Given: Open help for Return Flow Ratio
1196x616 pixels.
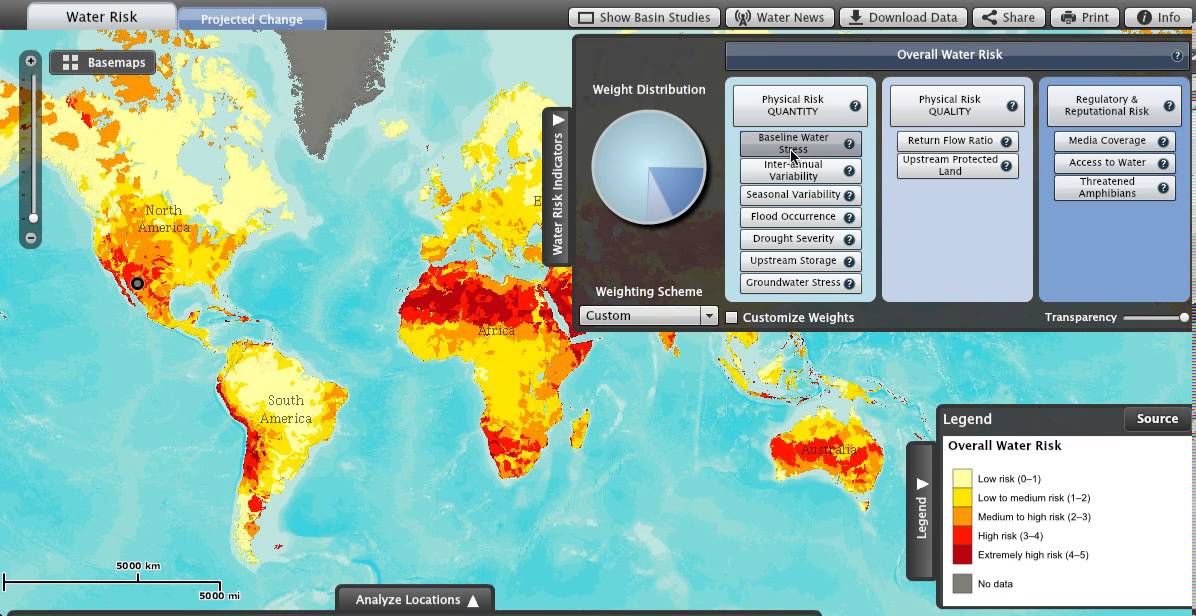Looking at the screenshot, I should (1006, 142).
